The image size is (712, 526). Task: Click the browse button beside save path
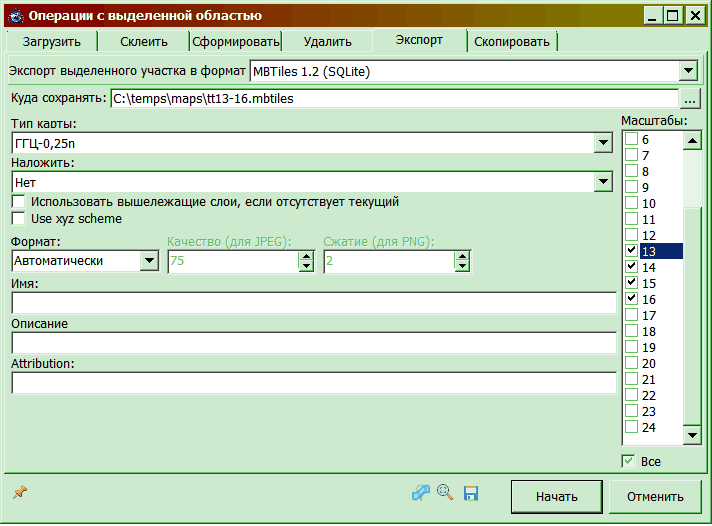click(x=690, y=98)
